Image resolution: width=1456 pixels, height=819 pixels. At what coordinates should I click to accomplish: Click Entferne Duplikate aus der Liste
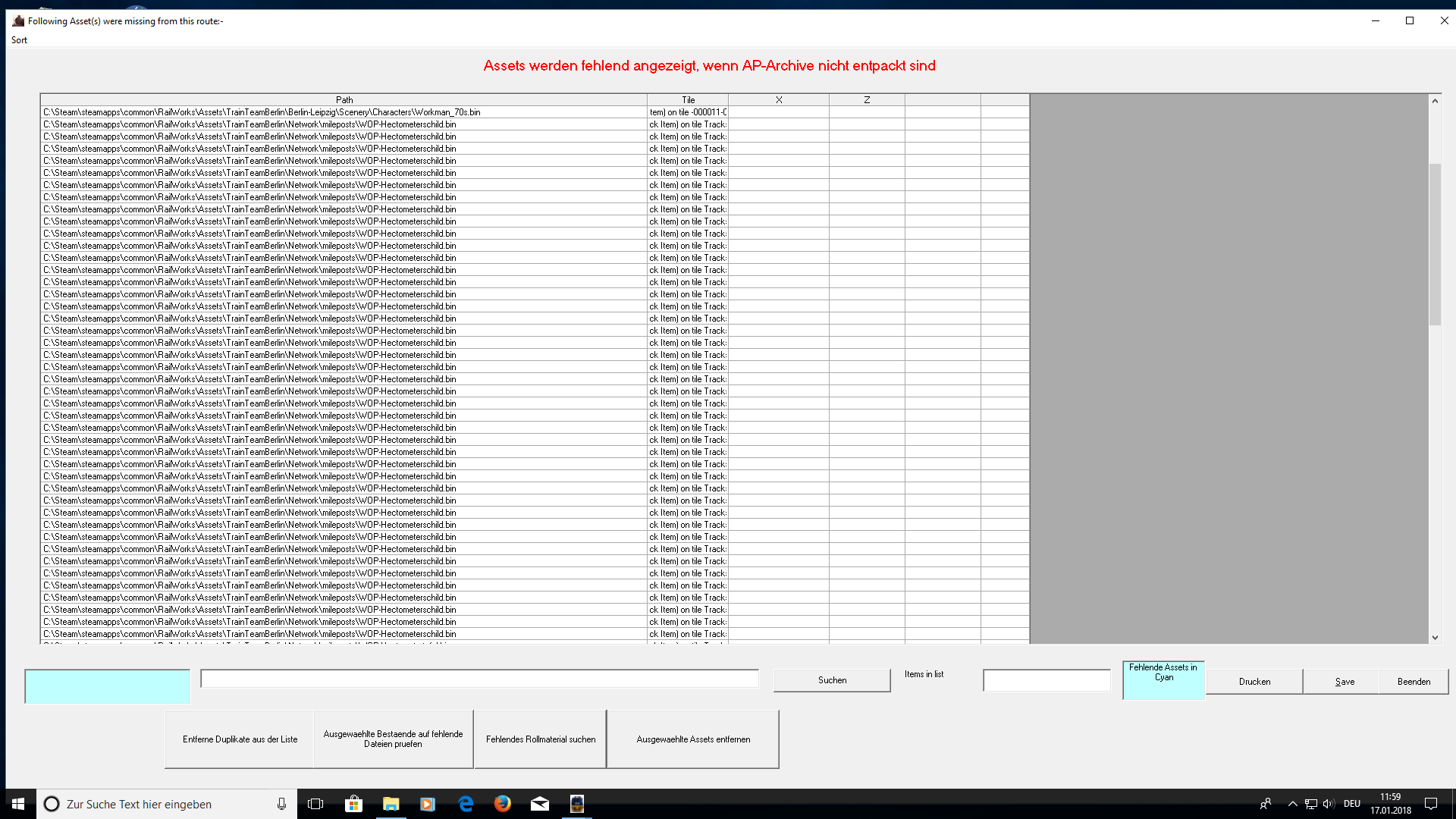(x=240, y=739)
